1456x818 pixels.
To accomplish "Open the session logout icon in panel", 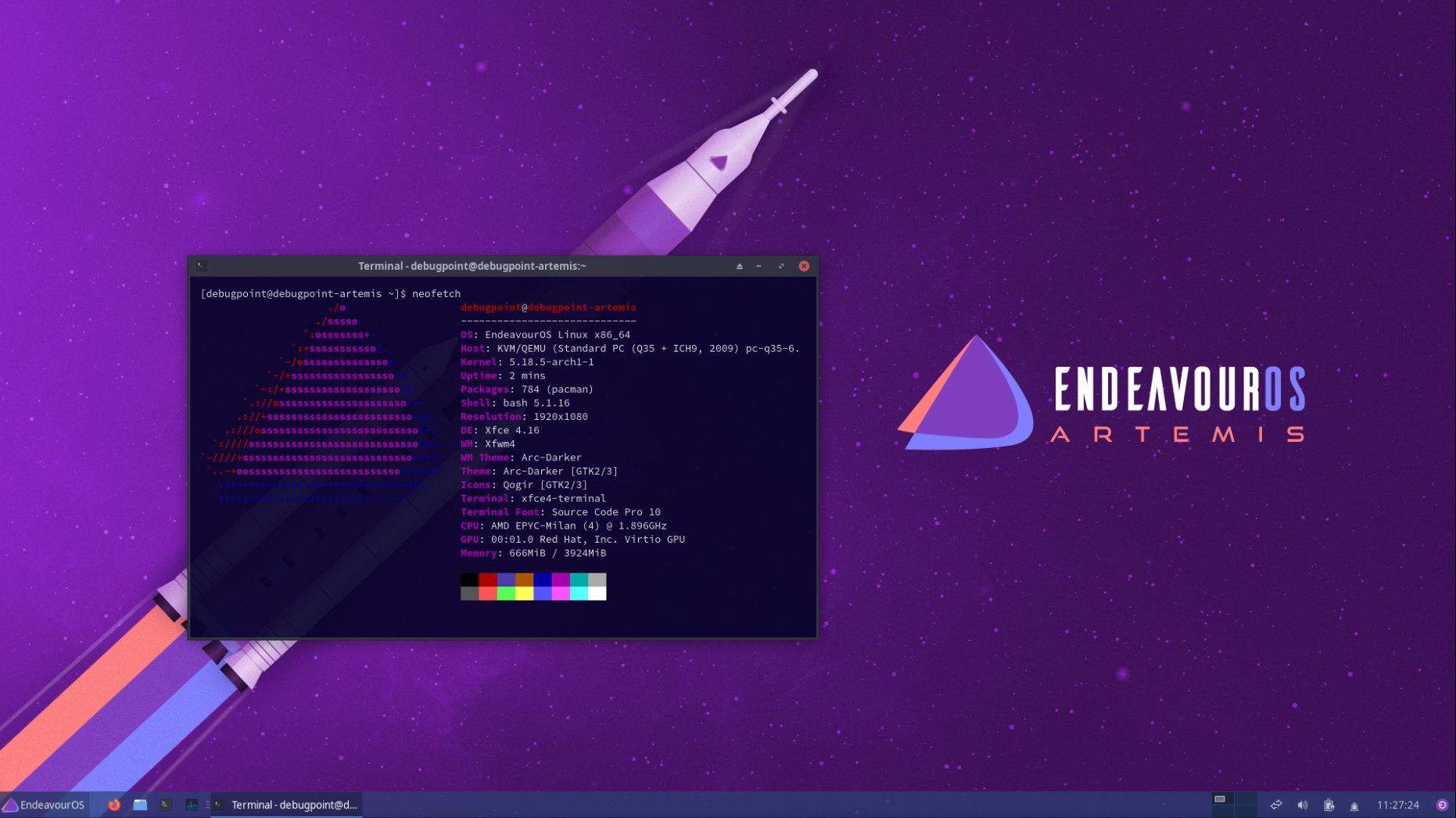I will pyautogui.click(x=1442, y=805).
